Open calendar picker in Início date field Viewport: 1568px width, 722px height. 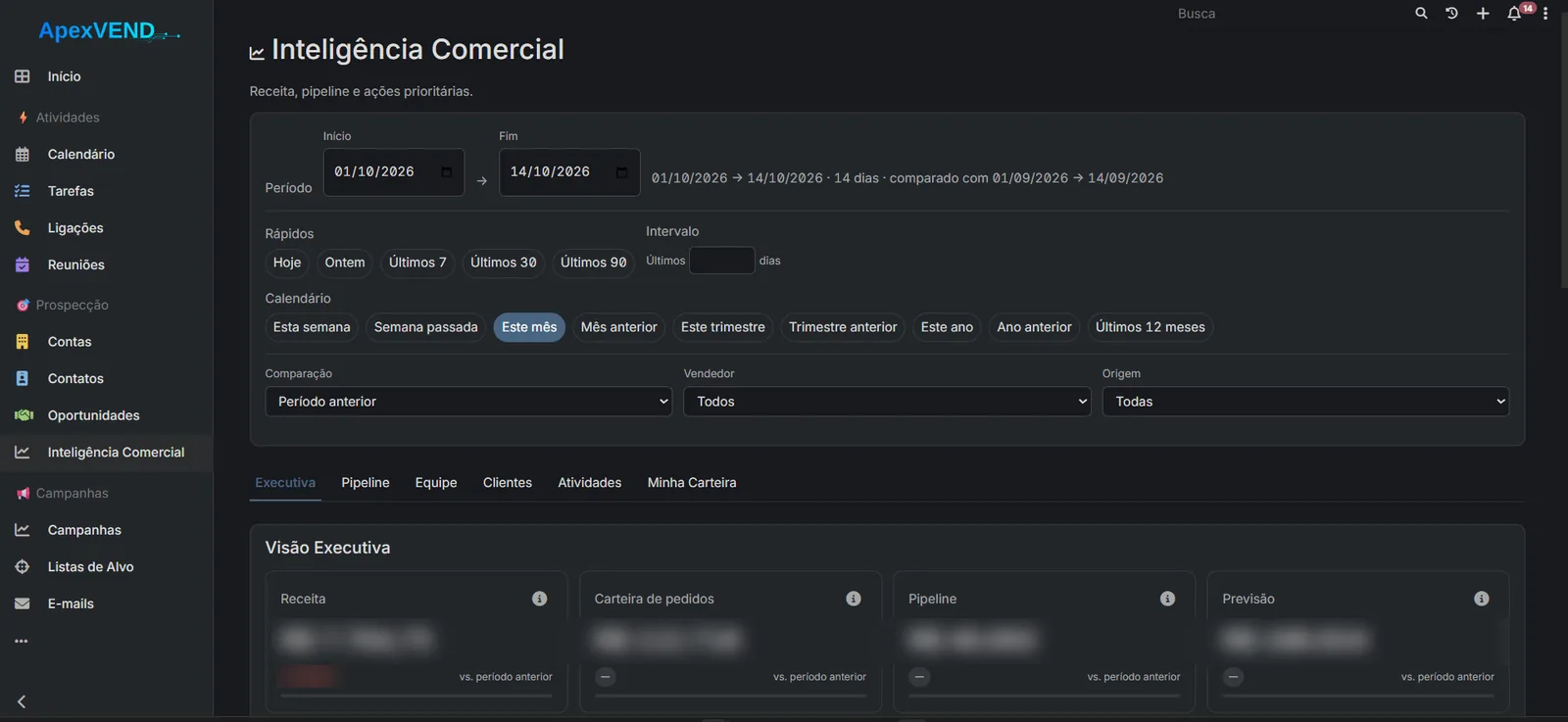click(x=447, y=172)
